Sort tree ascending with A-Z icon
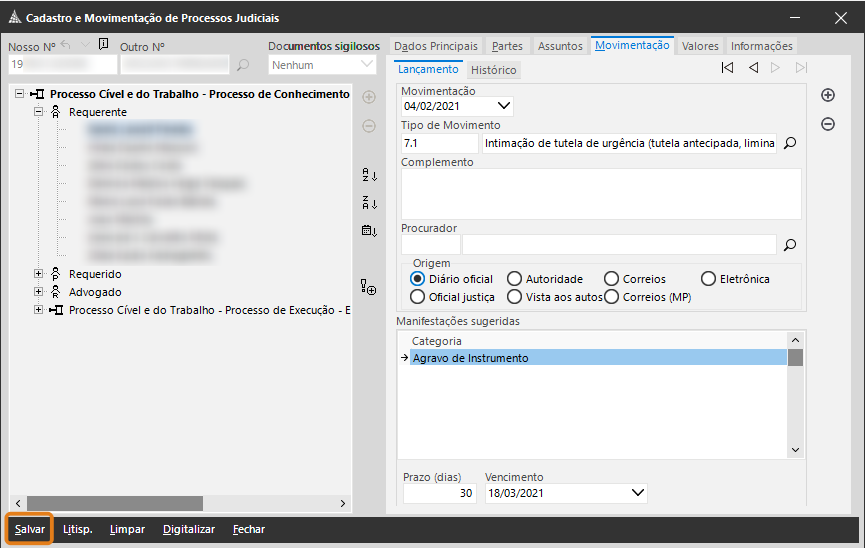 [x=369, y=175]
